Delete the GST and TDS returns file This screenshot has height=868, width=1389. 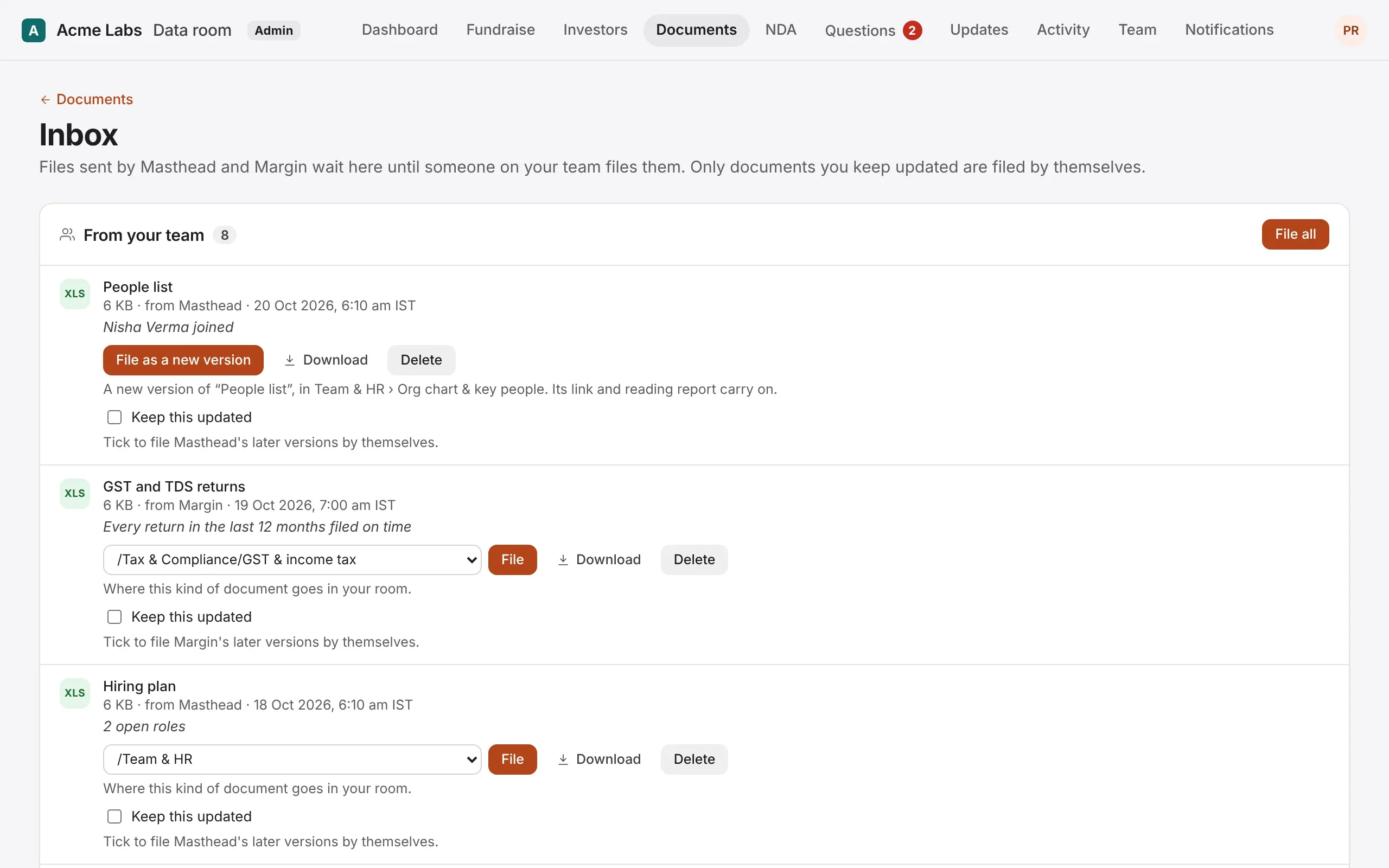coord(694,560)
